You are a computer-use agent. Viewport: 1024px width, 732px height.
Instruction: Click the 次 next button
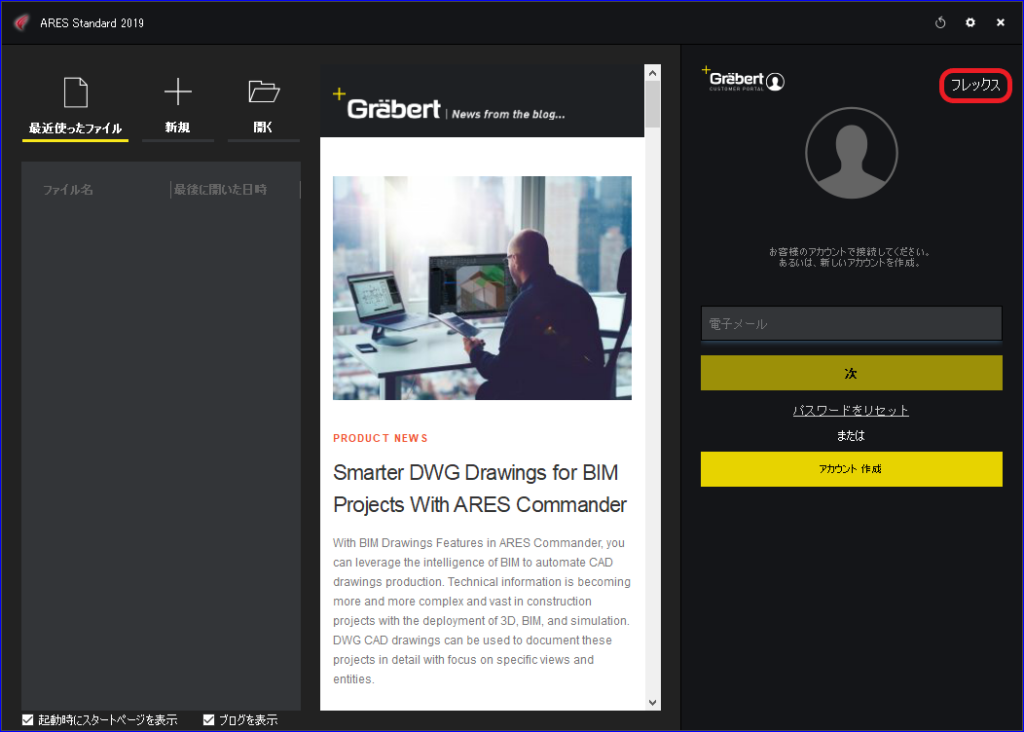[851, 373]
